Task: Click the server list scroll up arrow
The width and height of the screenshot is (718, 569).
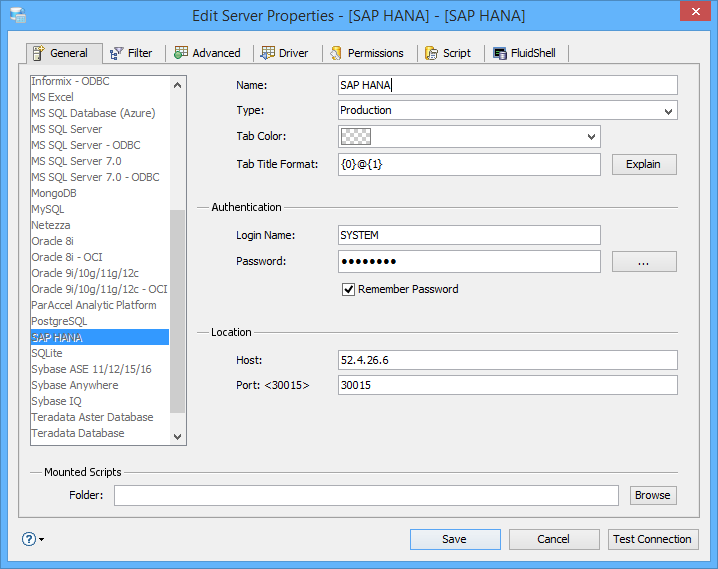Action: (178, 85)
